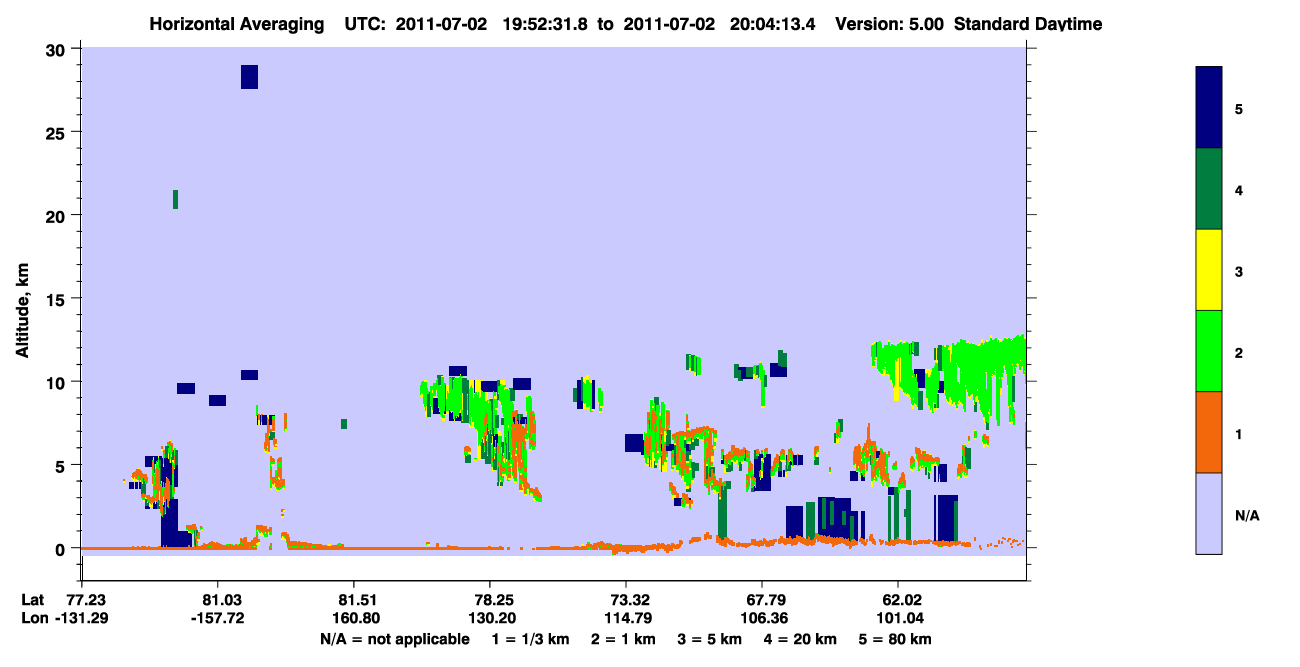Click the altitude tick label 25

58,132
